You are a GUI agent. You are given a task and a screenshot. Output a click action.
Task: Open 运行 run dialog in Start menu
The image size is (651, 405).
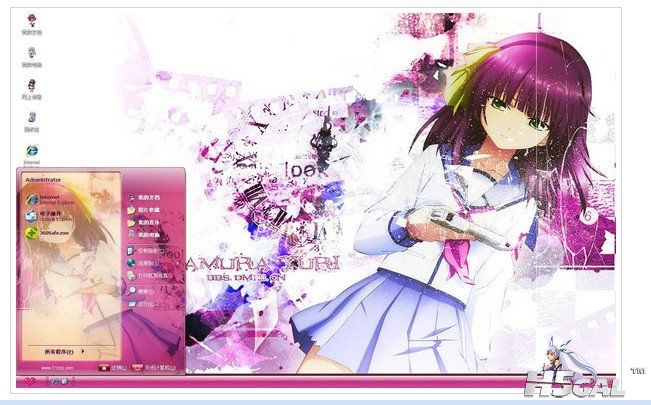point(141,304)
